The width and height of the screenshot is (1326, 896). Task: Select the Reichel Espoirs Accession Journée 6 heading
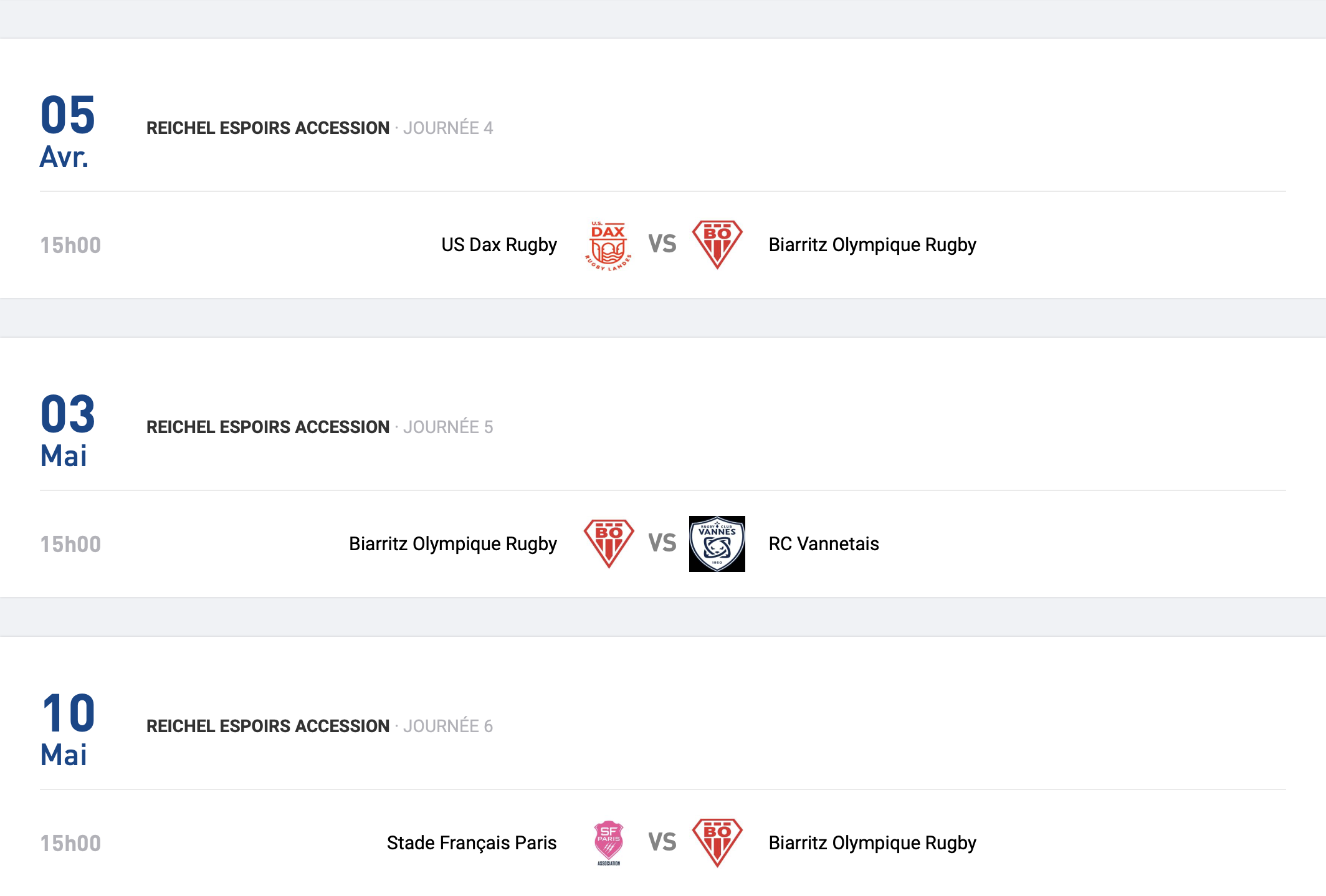tap(320, 726)
